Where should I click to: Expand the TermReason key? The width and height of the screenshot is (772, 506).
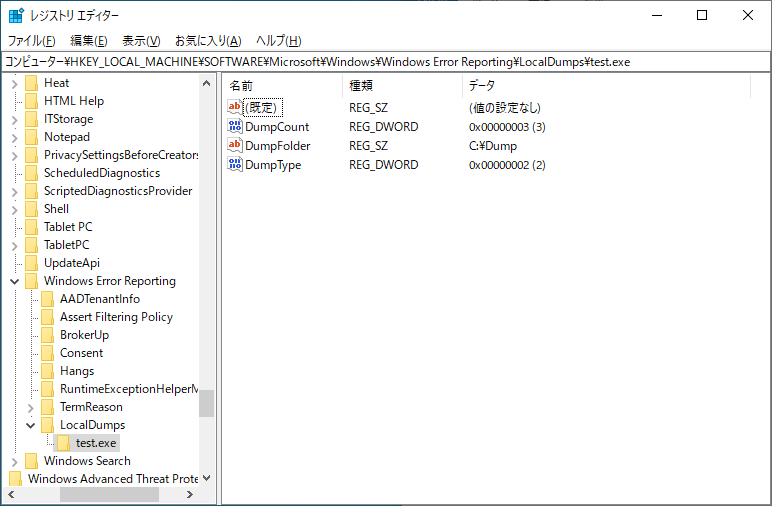(x=31, y=408)
